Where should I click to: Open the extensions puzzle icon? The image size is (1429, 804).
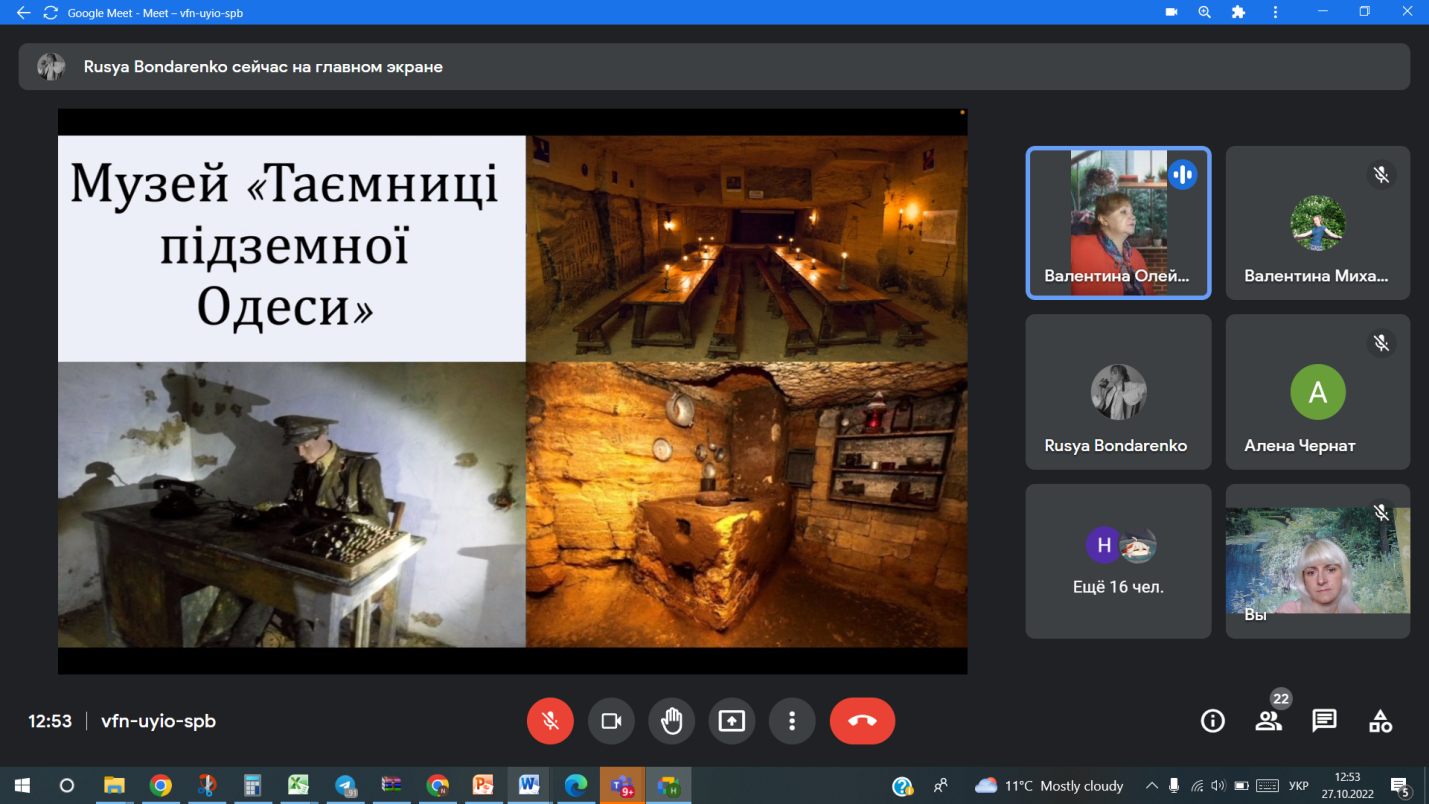[x=1238, y=13]
